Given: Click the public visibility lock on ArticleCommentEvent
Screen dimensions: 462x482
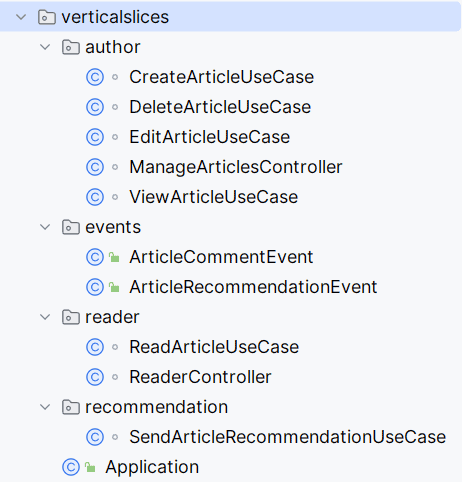Looking at the screenshot, I should click(x=114, y=257).
